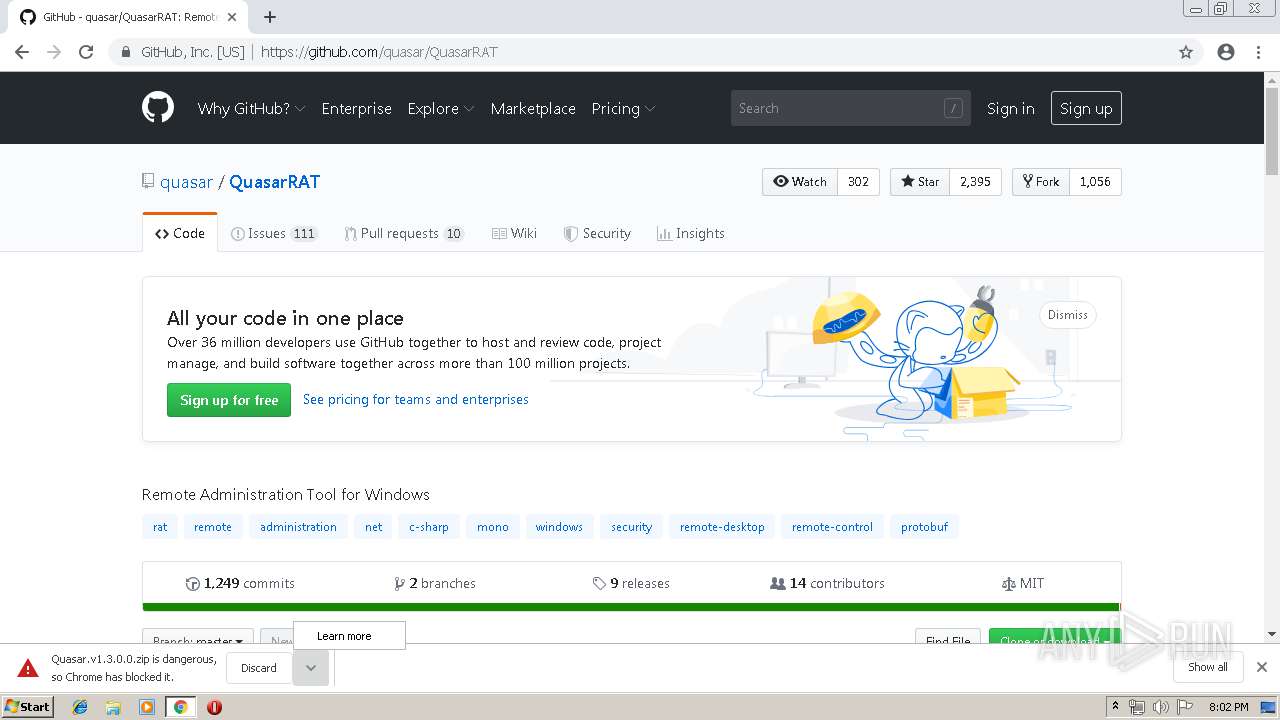Click Sign up for free button
This screenshot has height=720, width=1280.
(x=229, y=400)
